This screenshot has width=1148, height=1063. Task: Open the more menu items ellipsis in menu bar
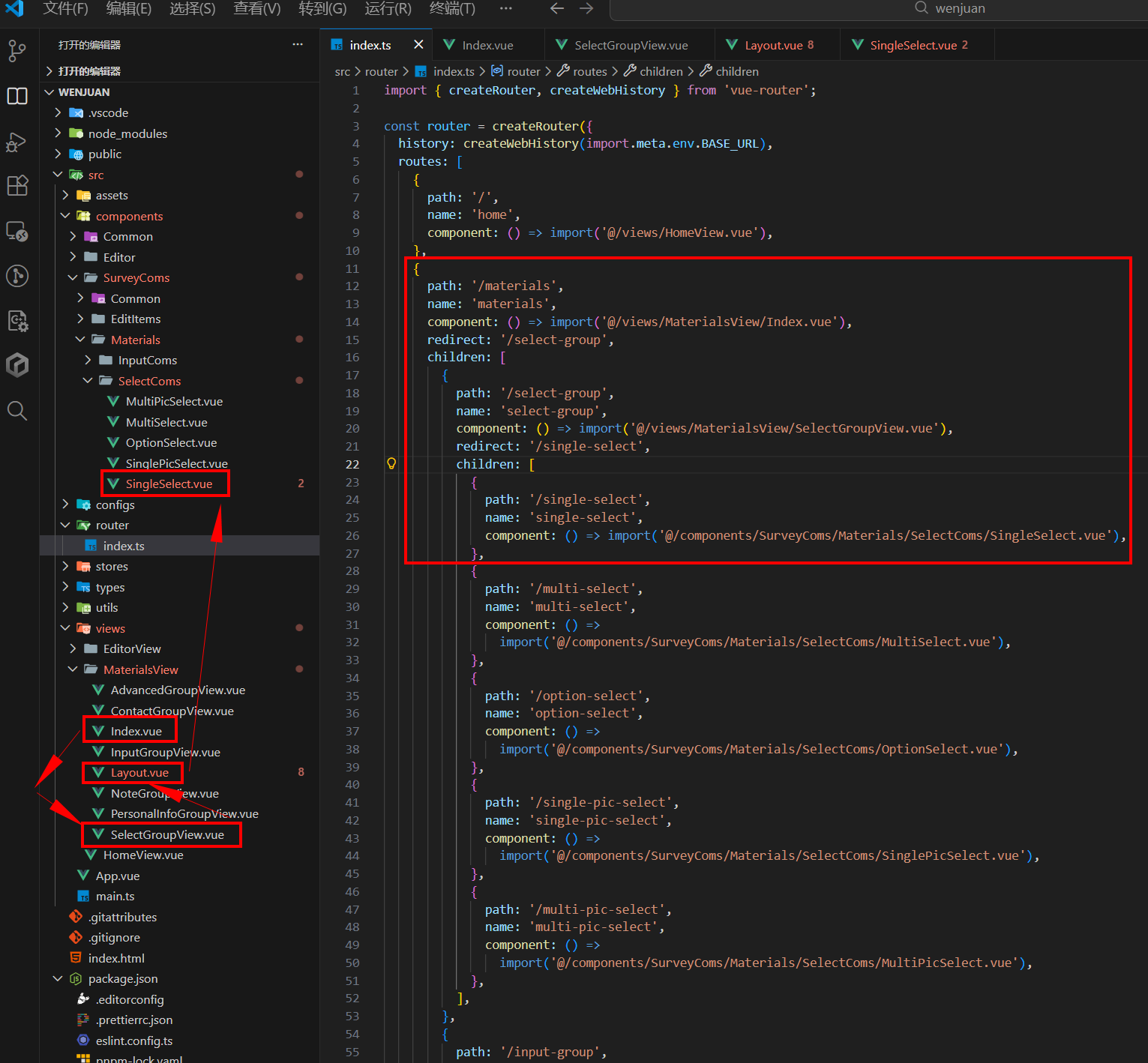(506, 8)
